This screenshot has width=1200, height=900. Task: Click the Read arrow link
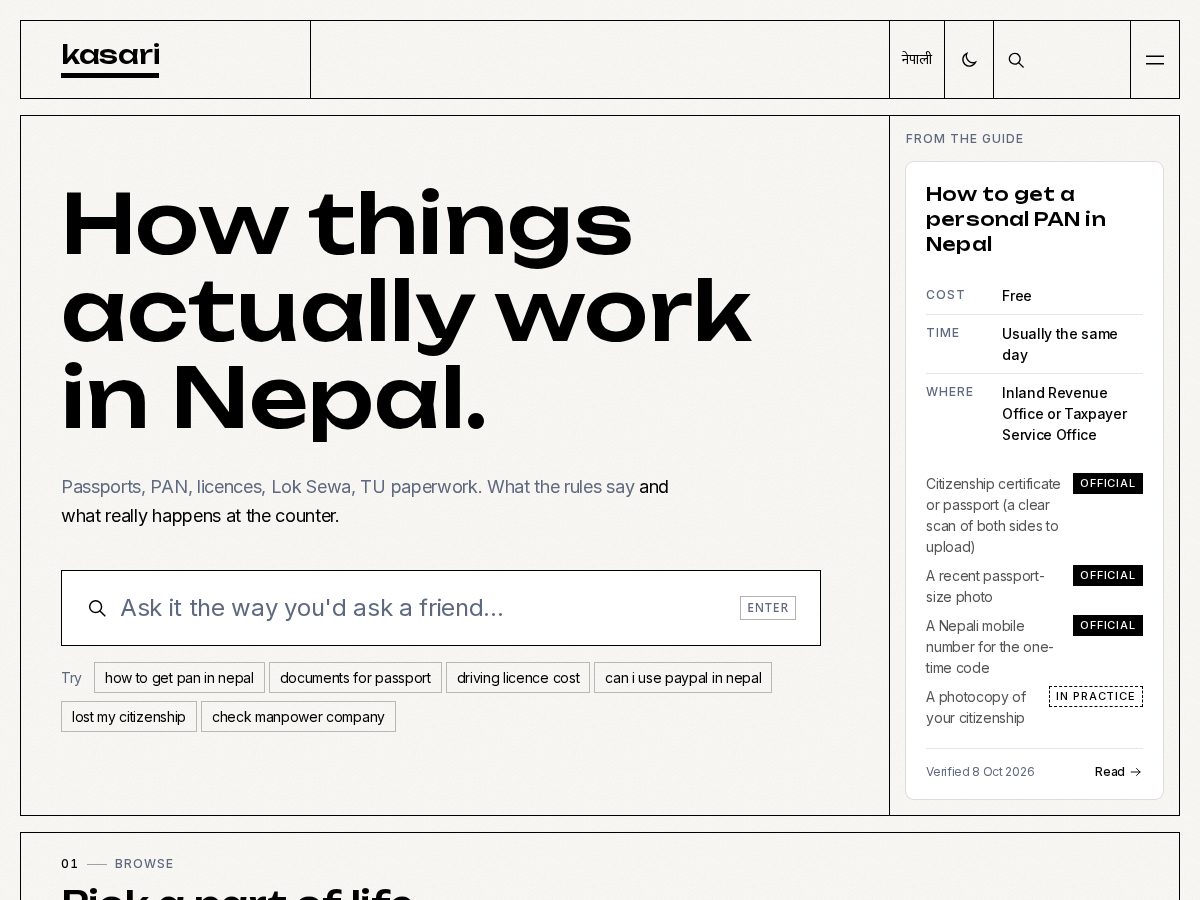tap(1118, 772)
